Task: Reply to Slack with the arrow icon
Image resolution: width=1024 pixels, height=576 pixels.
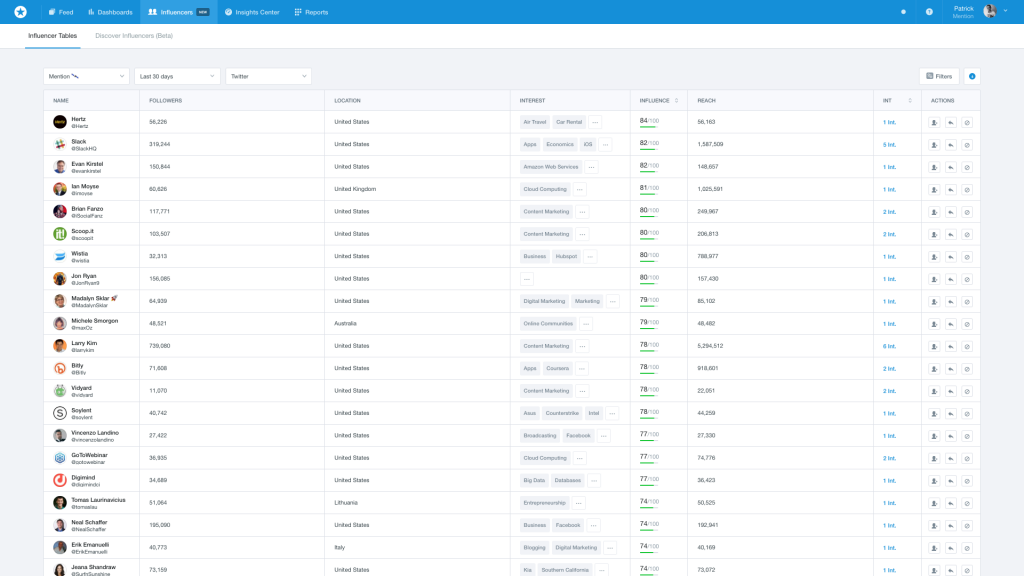Action: click(951, 144)
